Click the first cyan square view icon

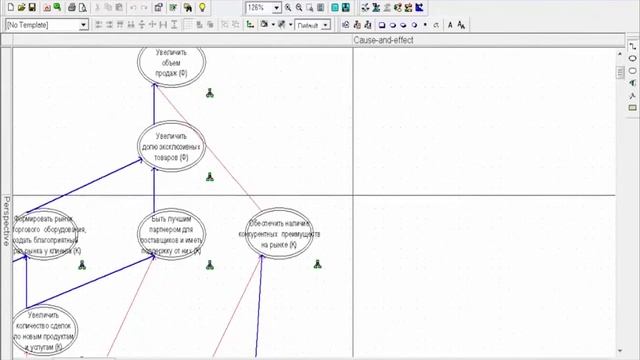[x=335, y=7]
